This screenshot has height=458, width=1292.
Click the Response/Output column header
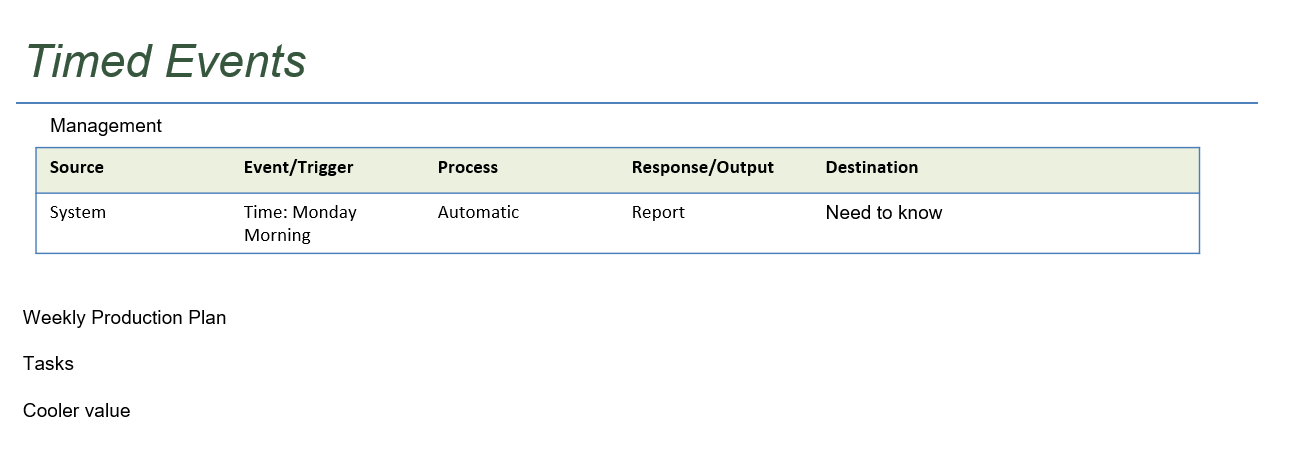coord(703,167)
